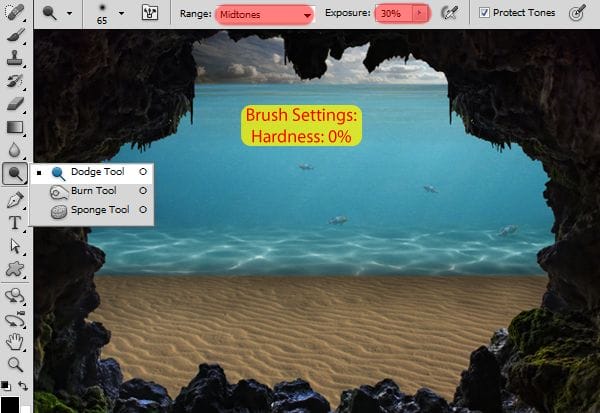This screenshot has height=413, width=600.
Task: Select the Zoom tool in toolbar
Action: [x=15, y=364]
